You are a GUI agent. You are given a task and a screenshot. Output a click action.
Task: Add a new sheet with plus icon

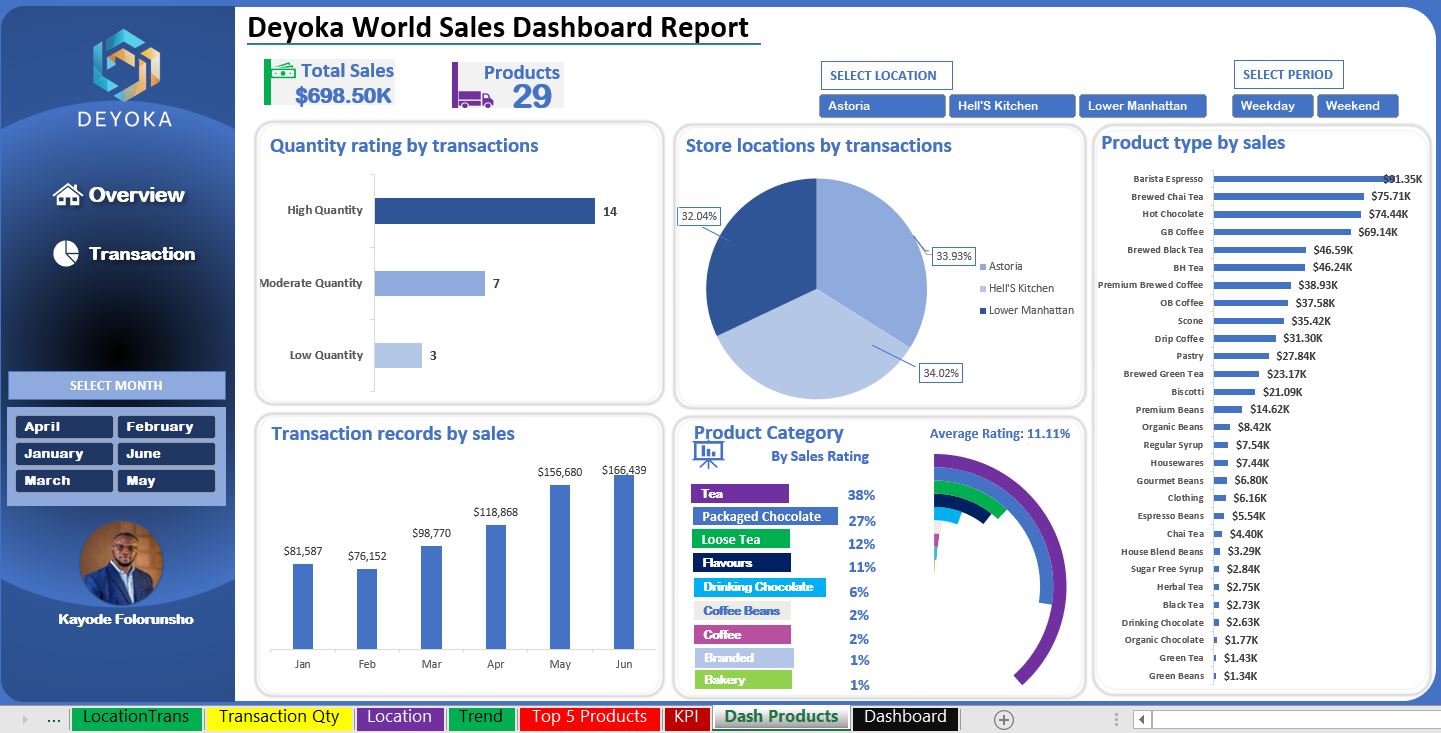pos(1004,719)
